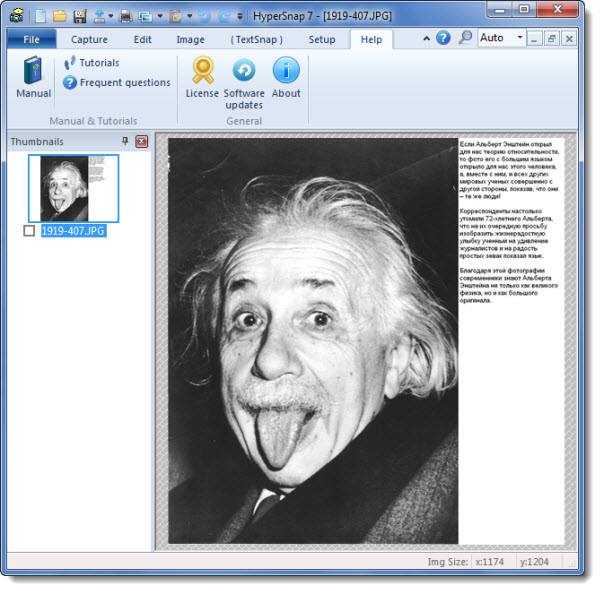Open the About info
The width and height of the screenshot is (600, 591).
[x=286, y=77]
